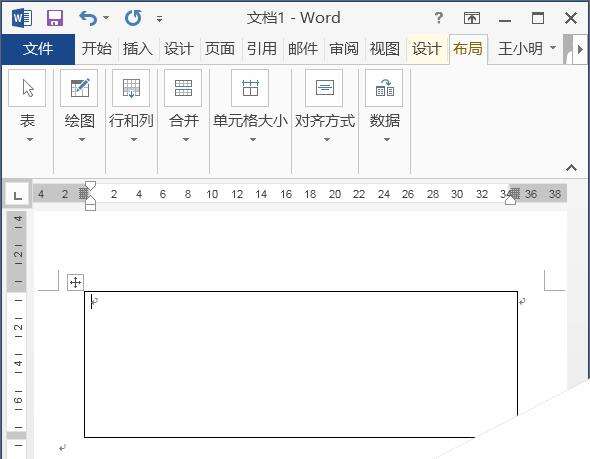Click inside the table cell
590x459 pixels.
pyautogui.click(x=301, y=364)
